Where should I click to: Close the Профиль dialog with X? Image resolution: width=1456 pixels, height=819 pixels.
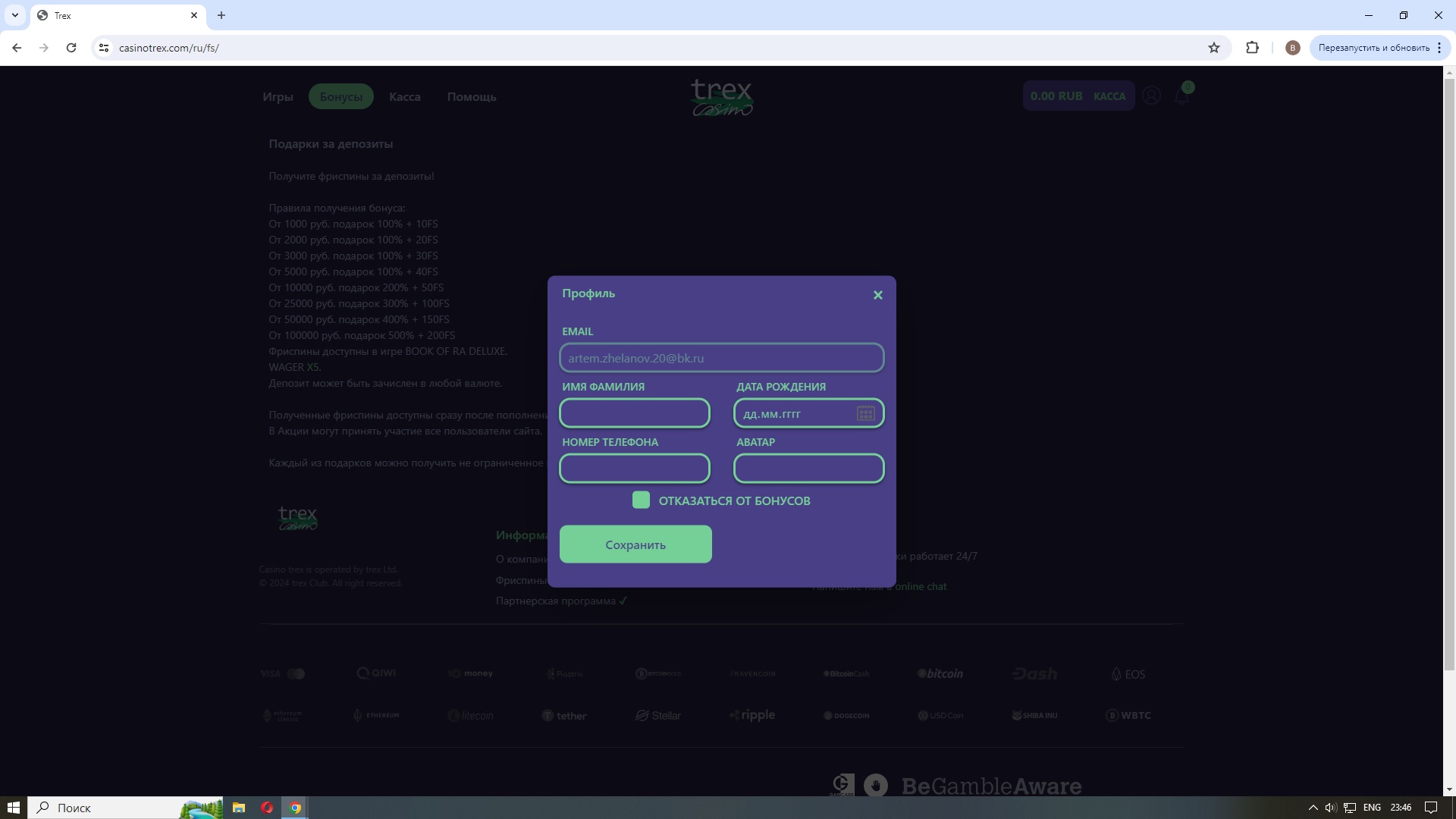[x=877, y=295]
